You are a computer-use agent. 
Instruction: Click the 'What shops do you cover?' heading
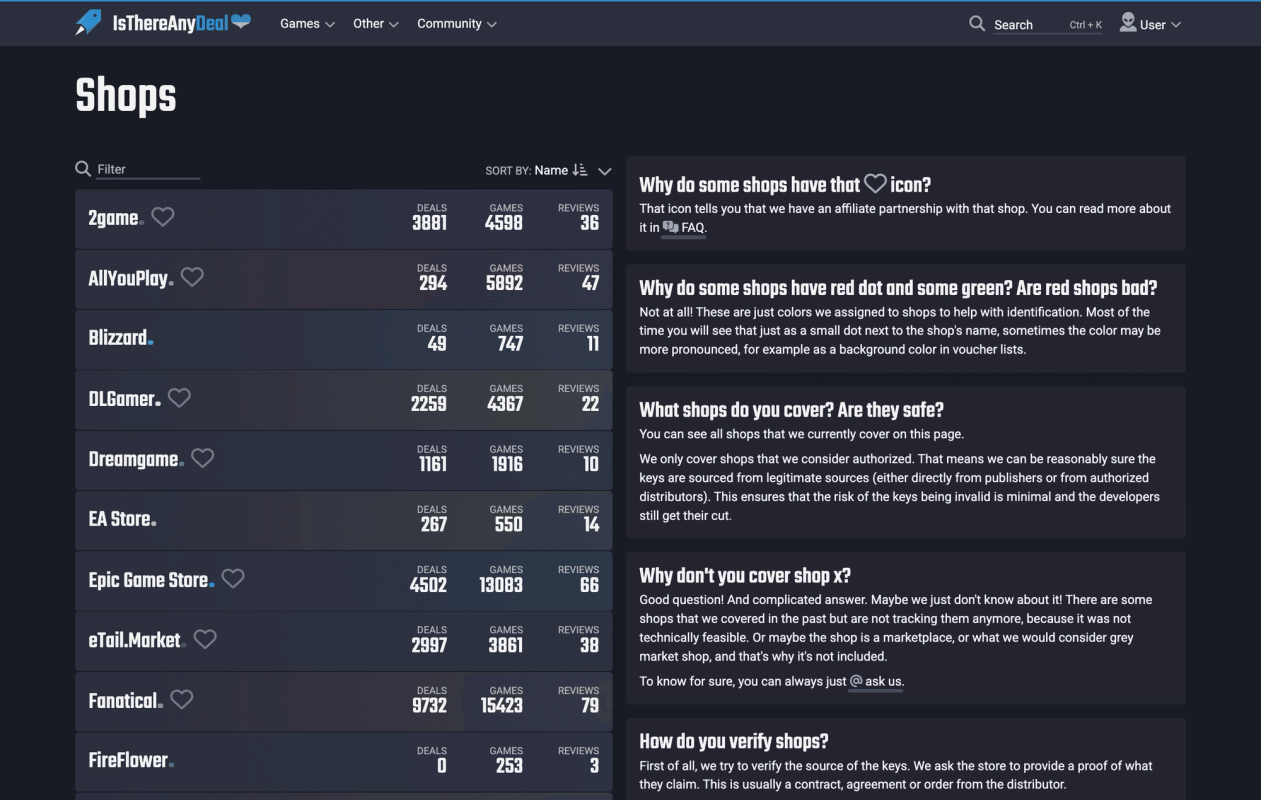click(791, 410)
